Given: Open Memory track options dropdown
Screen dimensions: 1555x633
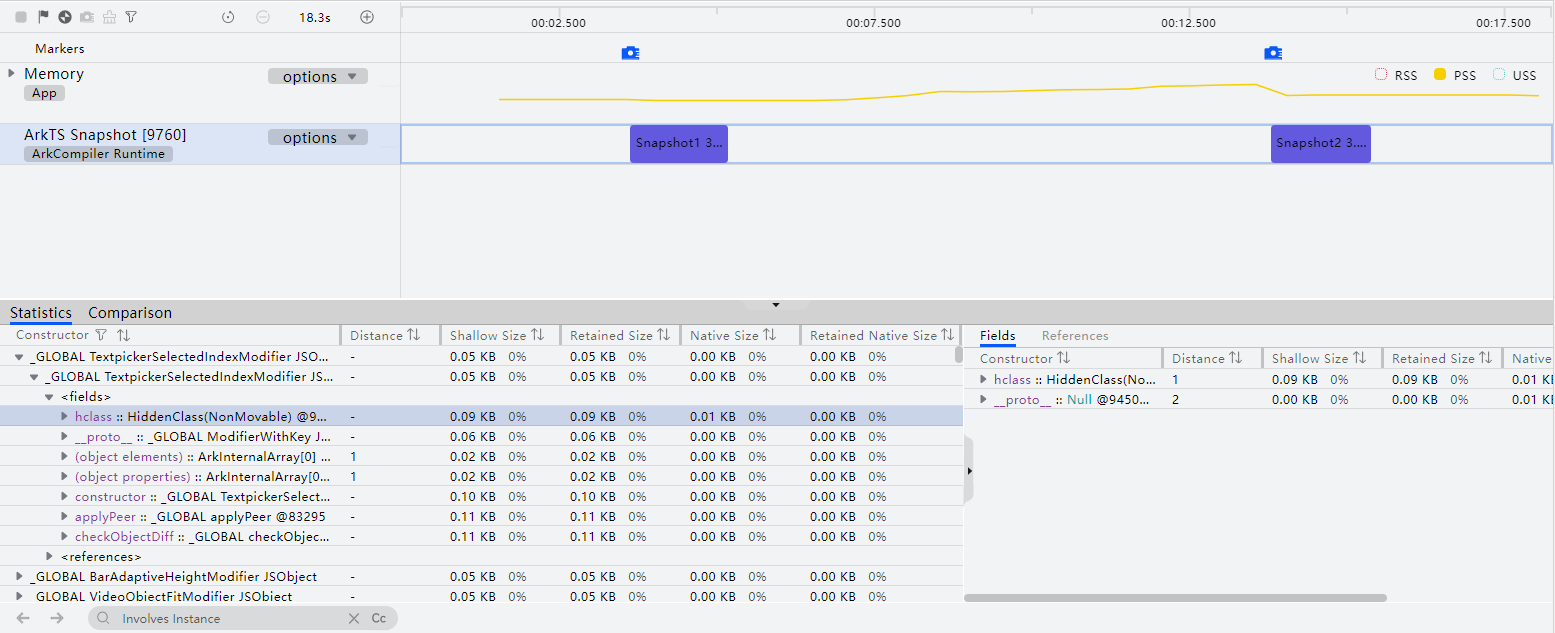Looking at the screenshot, I should tap(318, 76).
